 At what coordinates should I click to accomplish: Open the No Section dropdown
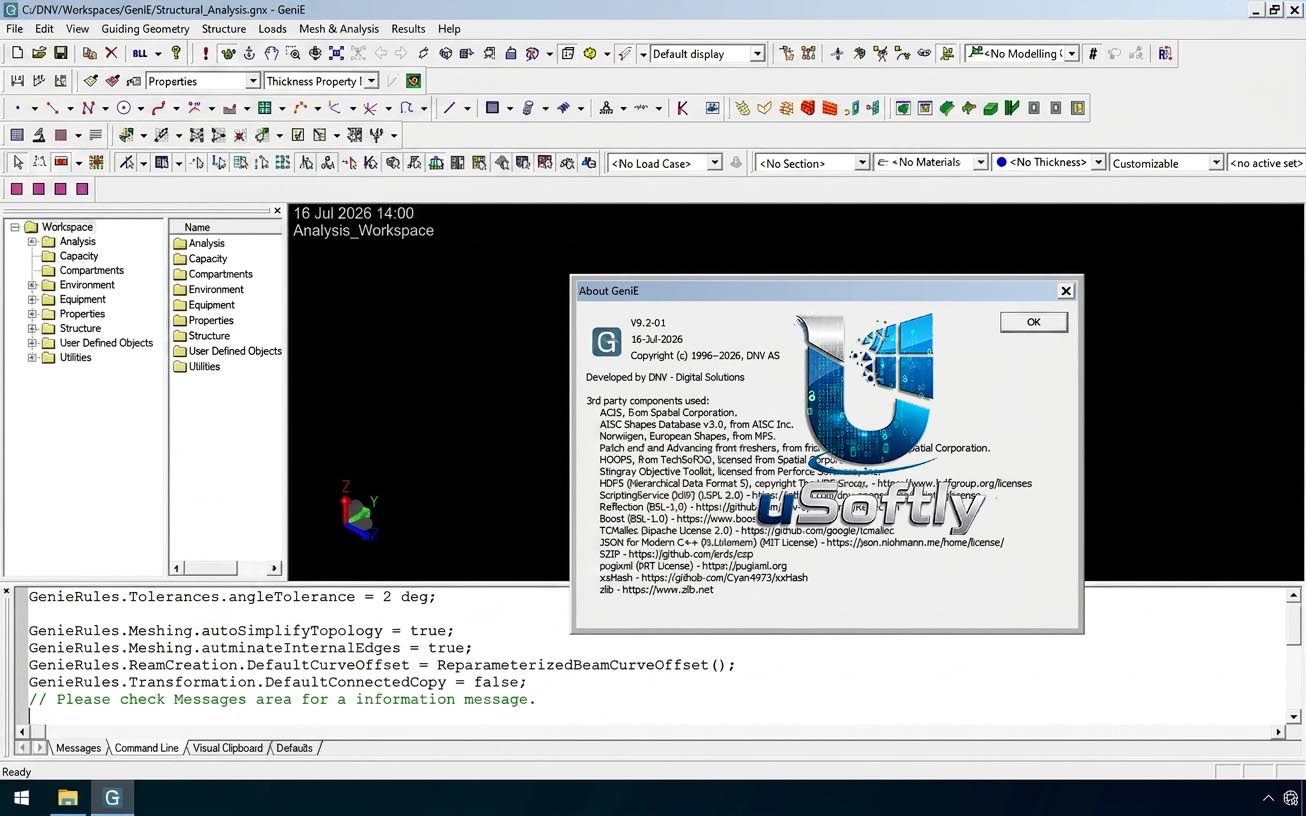pyautogui.click(x=813, y=163)
